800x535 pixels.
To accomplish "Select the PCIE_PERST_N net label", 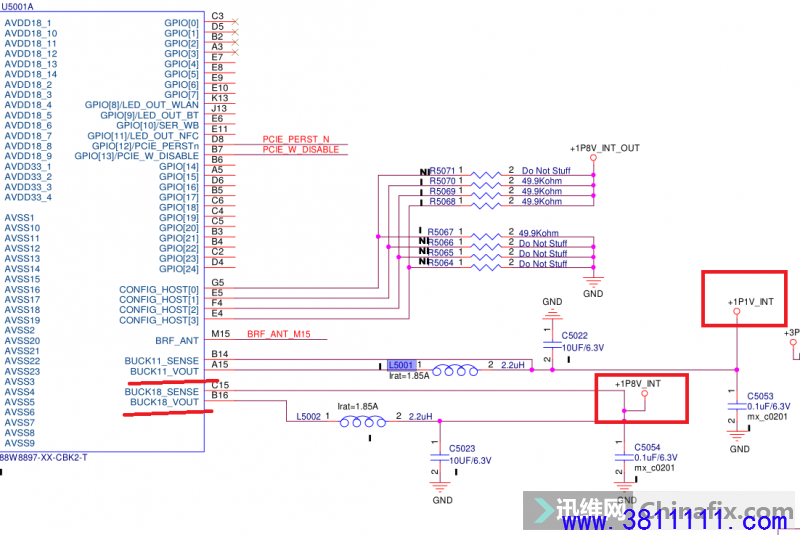I will pyautogui.click(x=296, y=139).
